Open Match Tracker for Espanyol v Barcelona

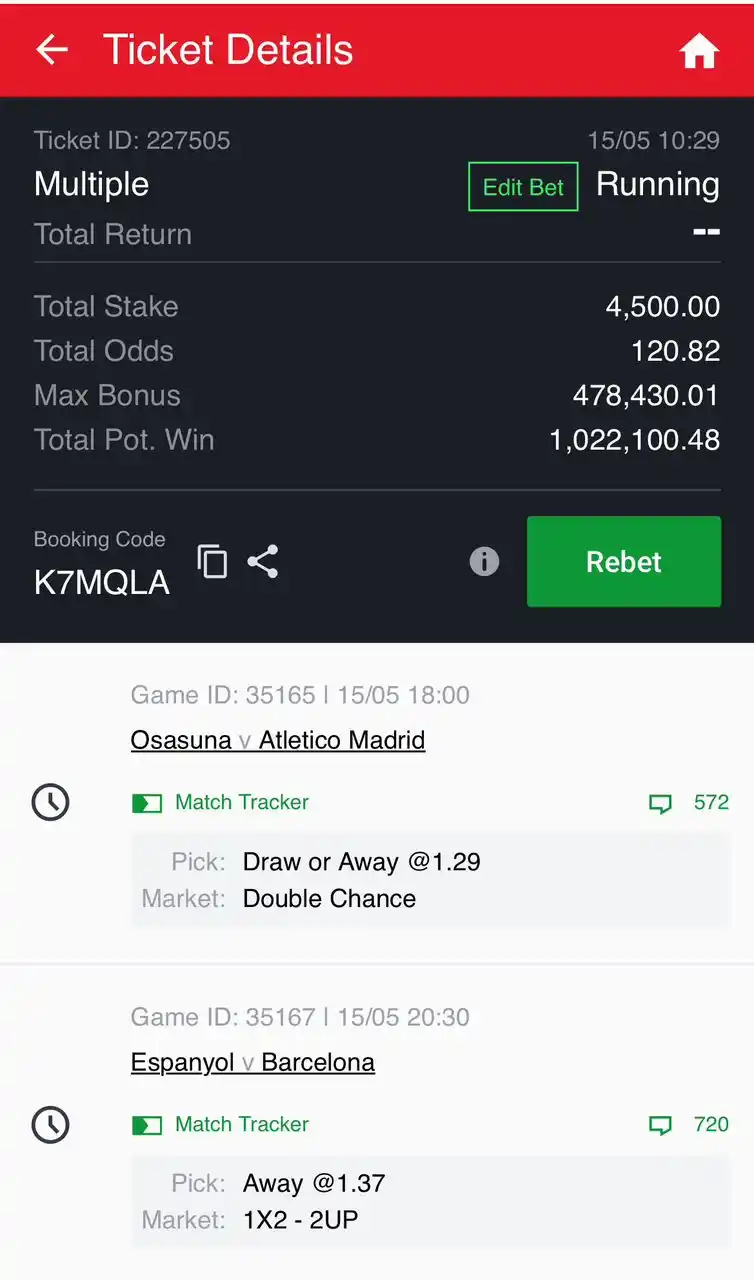click(x=220, y=1124)
